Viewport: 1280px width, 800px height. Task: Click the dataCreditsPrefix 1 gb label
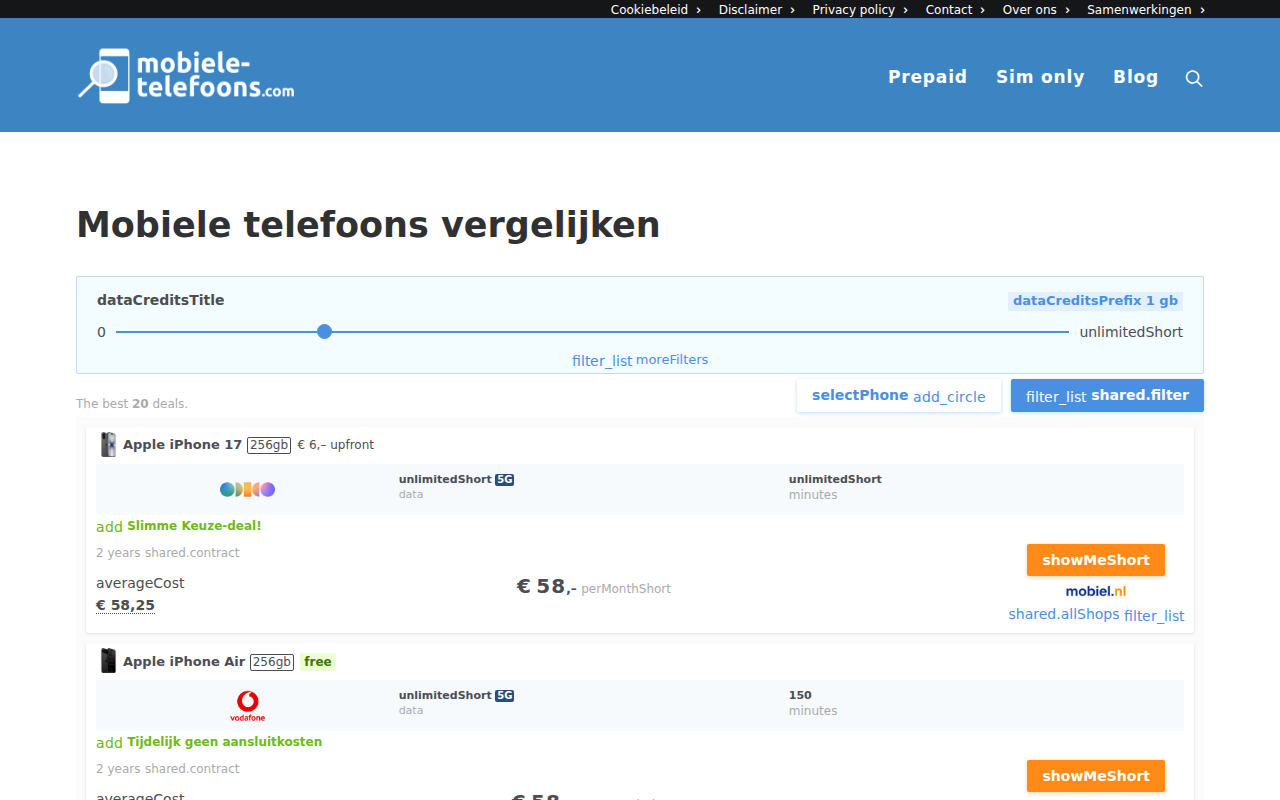(x=1095, y=301)
